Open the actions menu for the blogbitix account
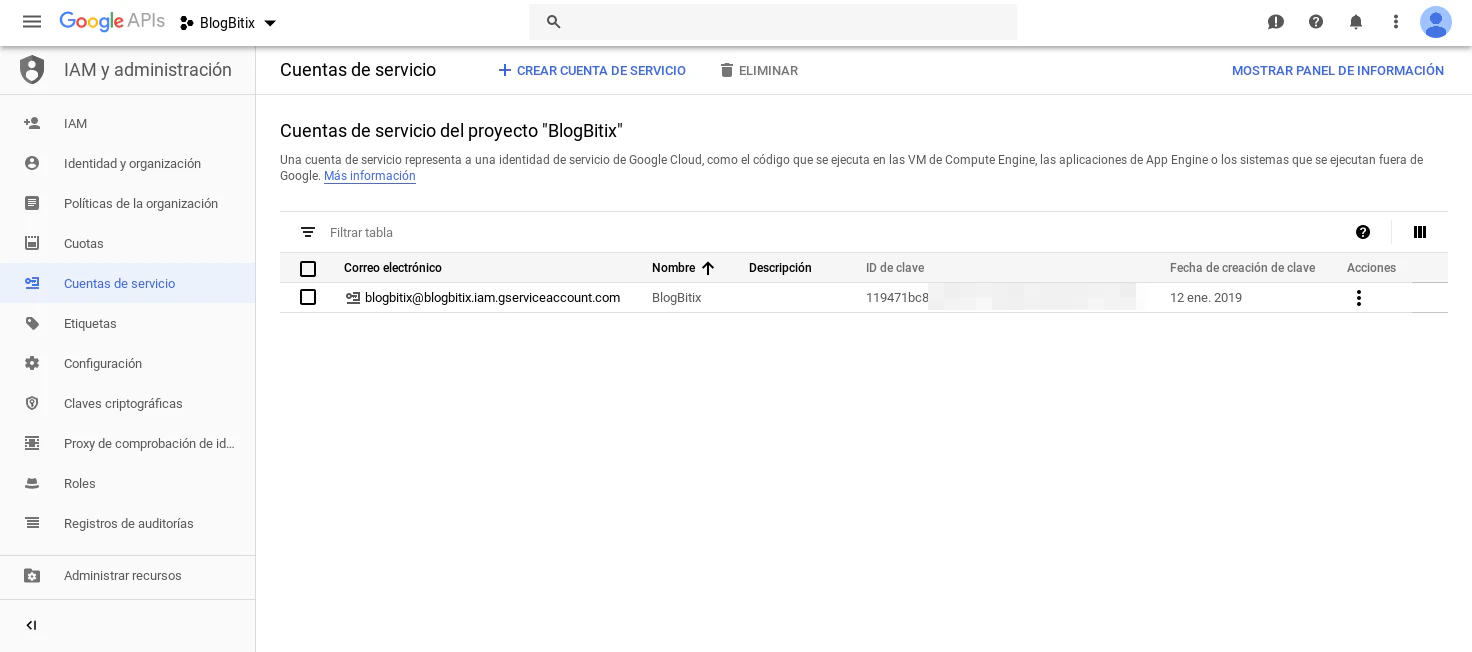This screenshot has height=652, width=1472. click(x=1358, y=298)
